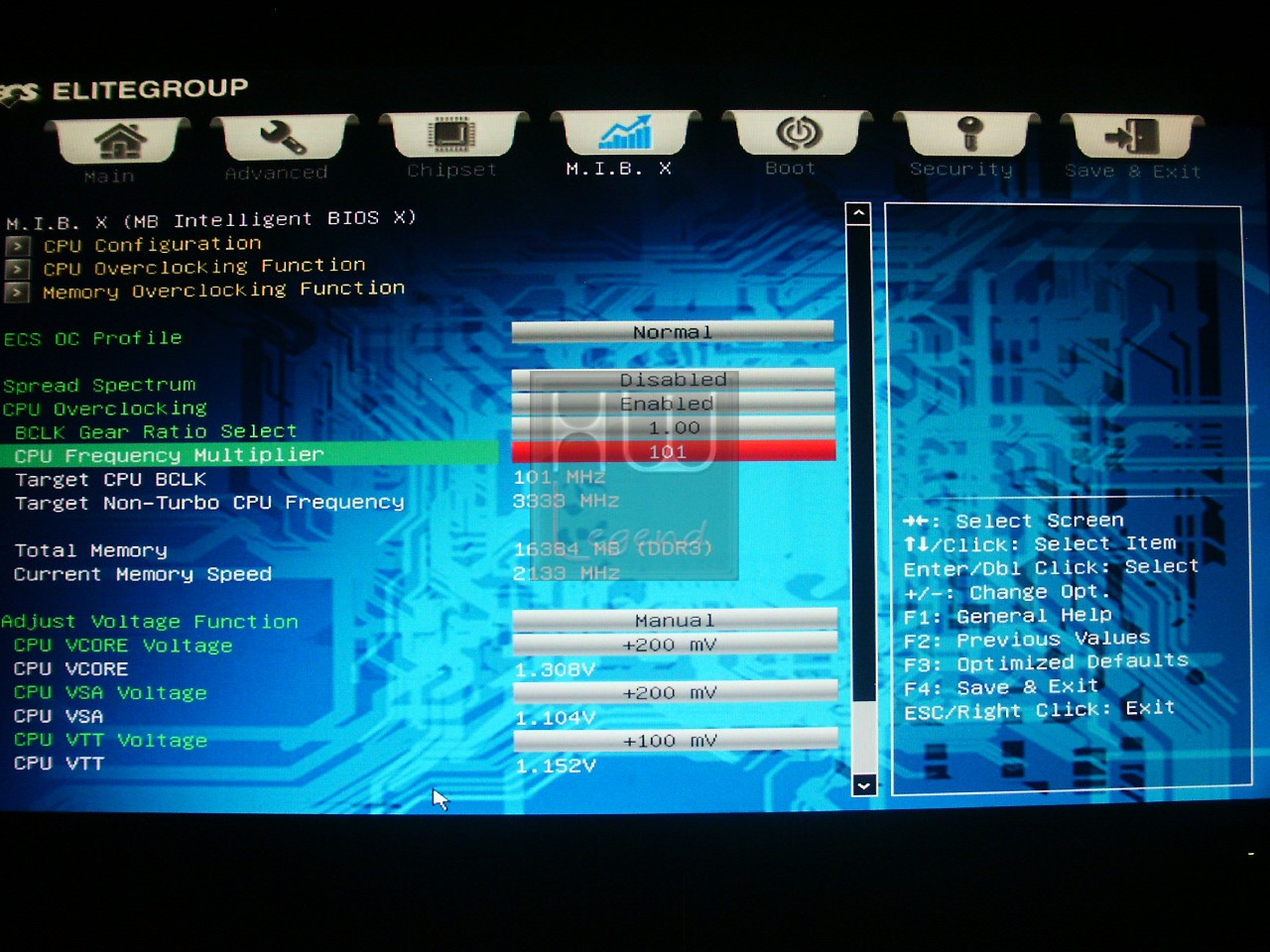Click CPU VTT 1.152V reading

pos(556,766)
